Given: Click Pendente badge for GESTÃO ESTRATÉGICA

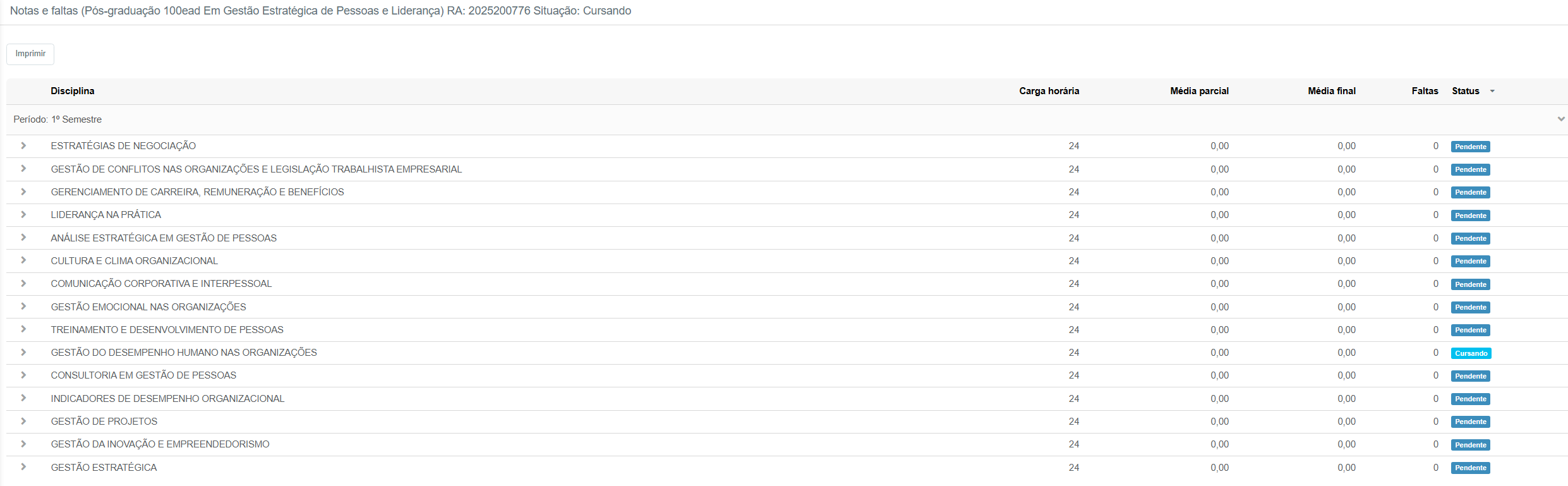Looking at the screenshot, I should pos(1470,468).
